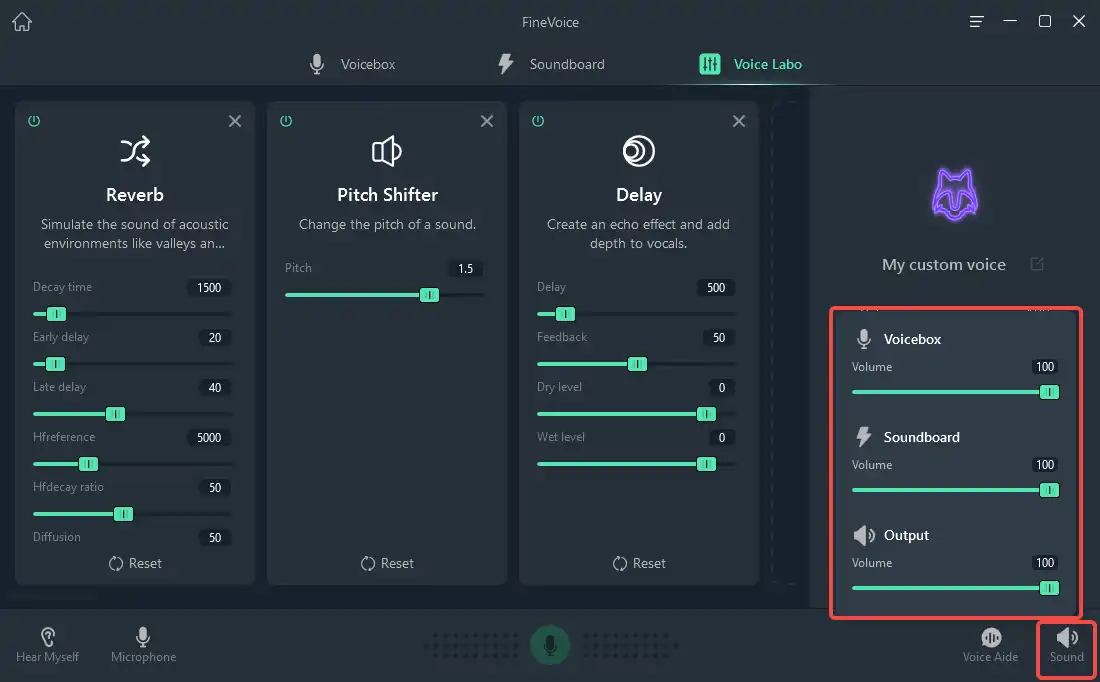Click the Hfdecay ratio value field
This screenshot has height=682, width=1100.
click(x=215, y=488)
